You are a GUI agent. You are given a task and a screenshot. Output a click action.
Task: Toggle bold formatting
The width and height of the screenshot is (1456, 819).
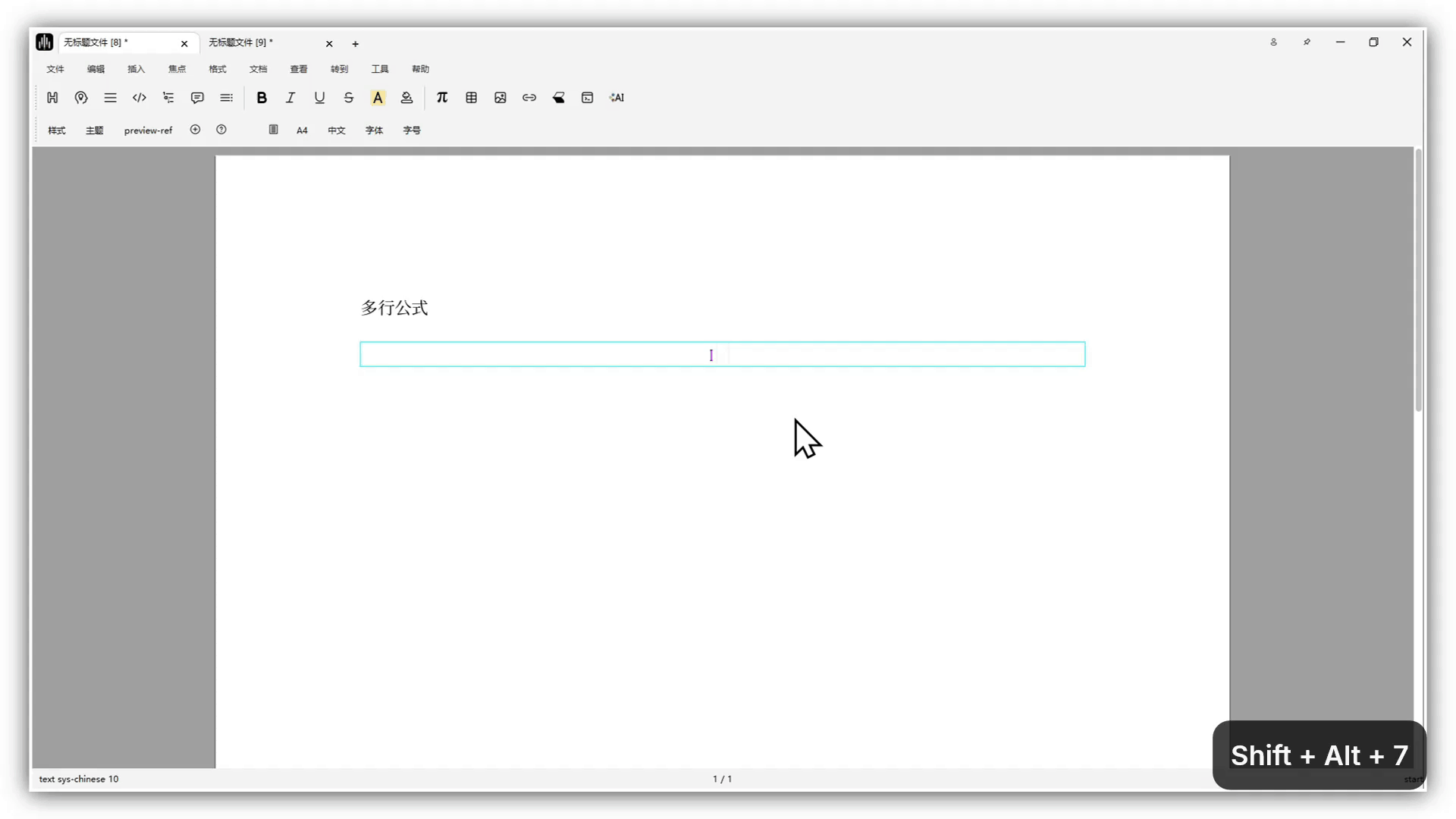[x=262, y=98]
